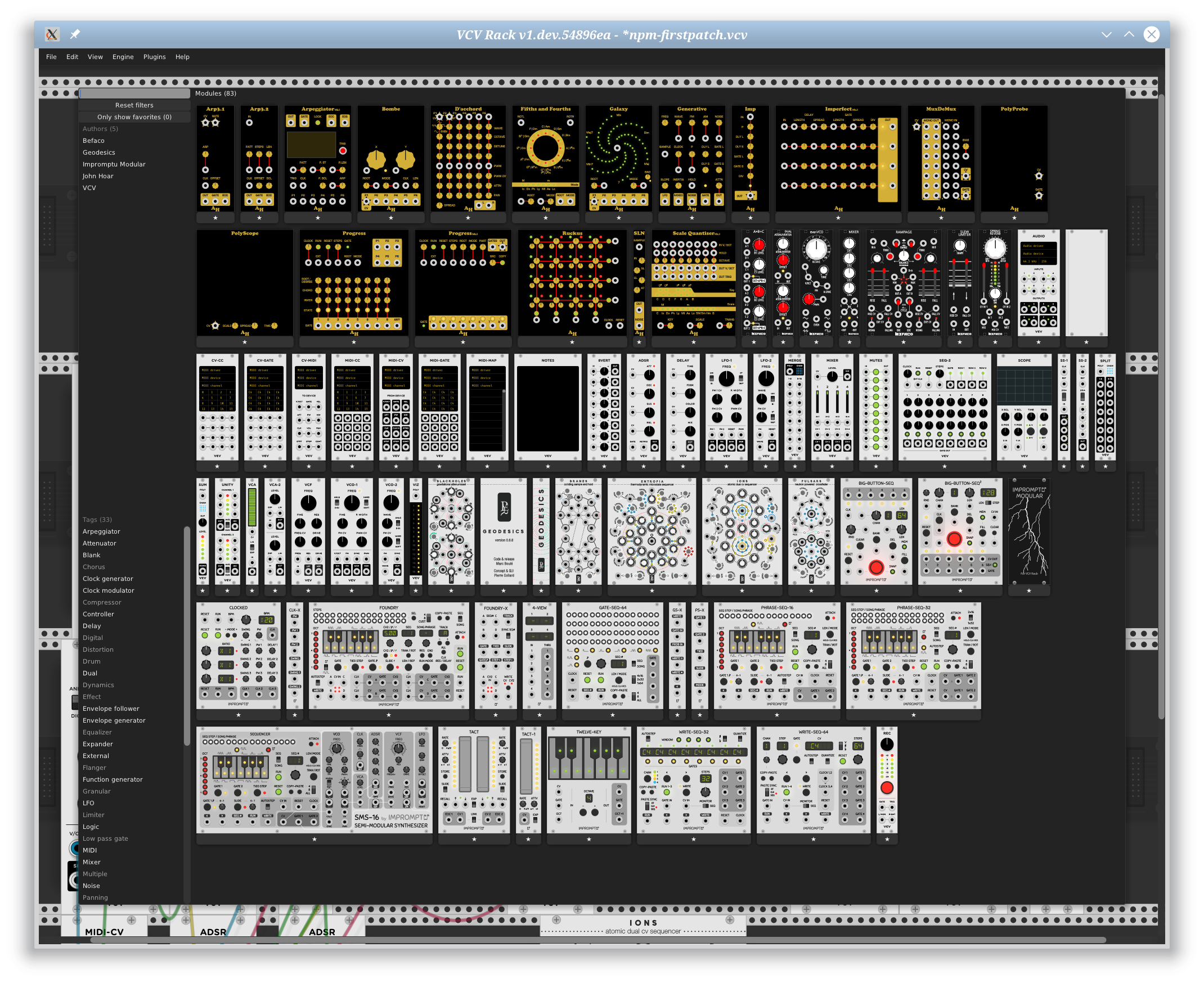Open the File menu
The image size is (1204, 983).
51,57
